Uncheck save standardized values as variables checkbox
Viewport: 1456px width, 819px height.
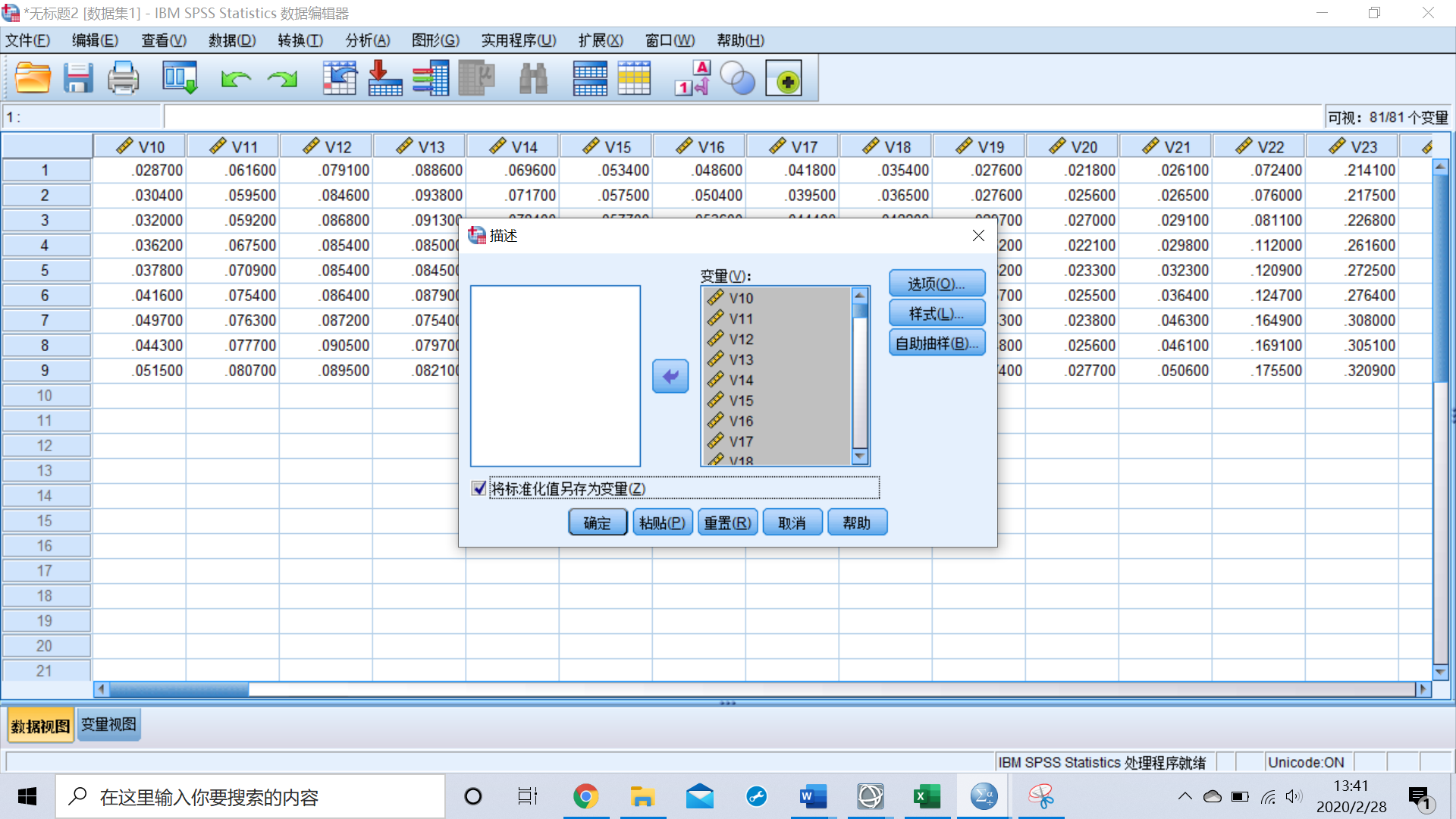click(x=479, y=488)
